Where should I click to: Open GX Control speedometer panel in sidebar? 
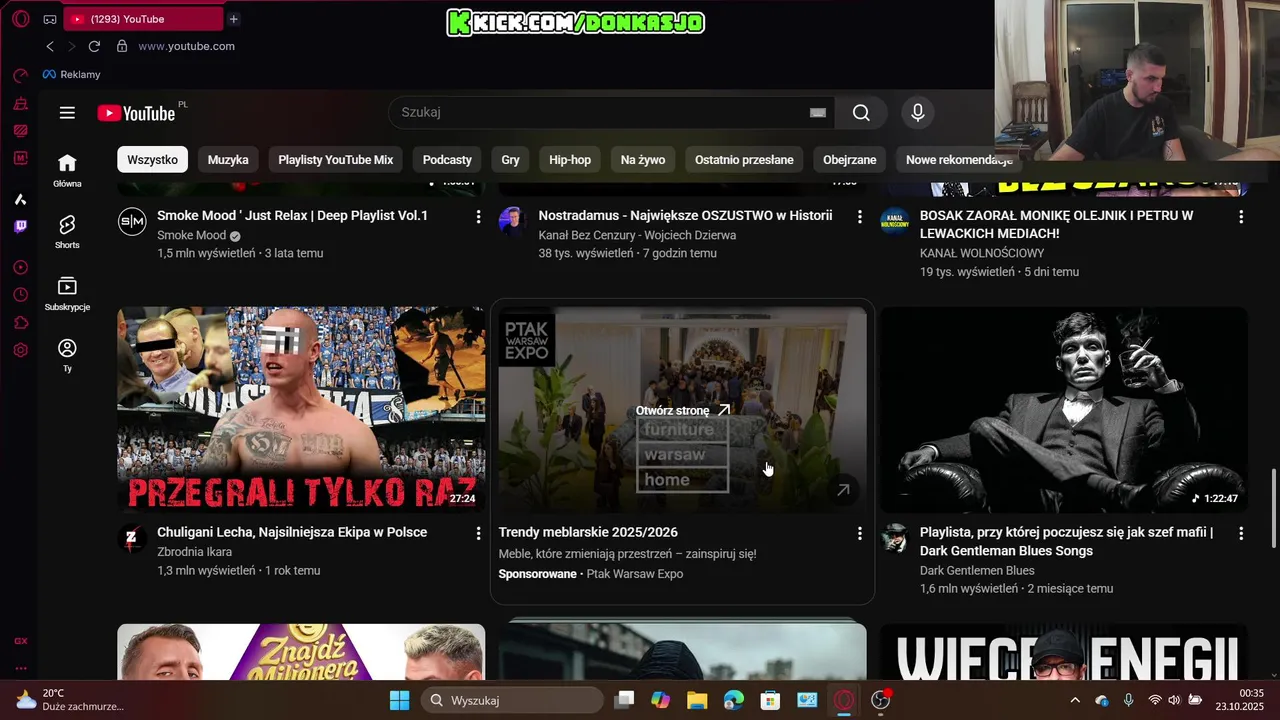[x=20, y=76]
